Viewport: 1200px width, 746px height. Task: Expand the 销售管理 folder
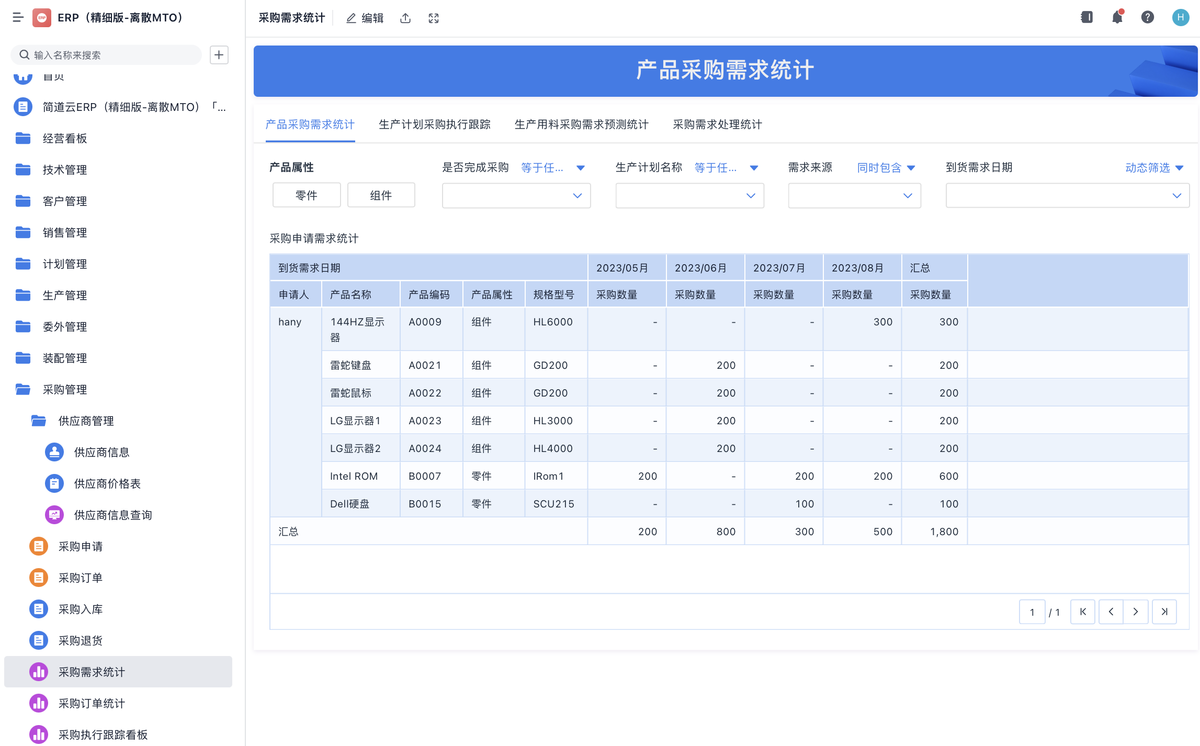(65, 233)
